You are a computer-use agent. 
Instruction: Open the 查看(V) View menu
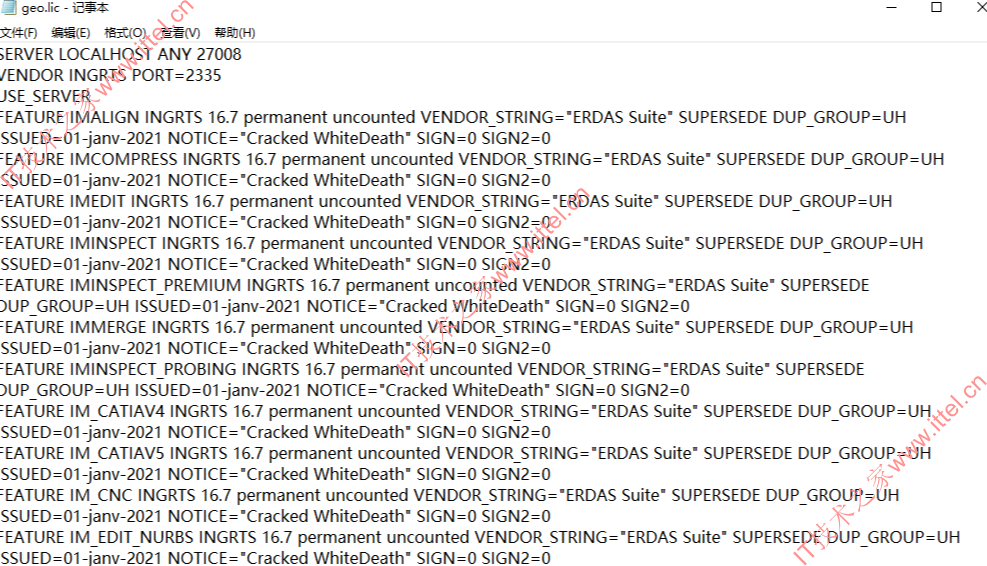coord(180,33)
